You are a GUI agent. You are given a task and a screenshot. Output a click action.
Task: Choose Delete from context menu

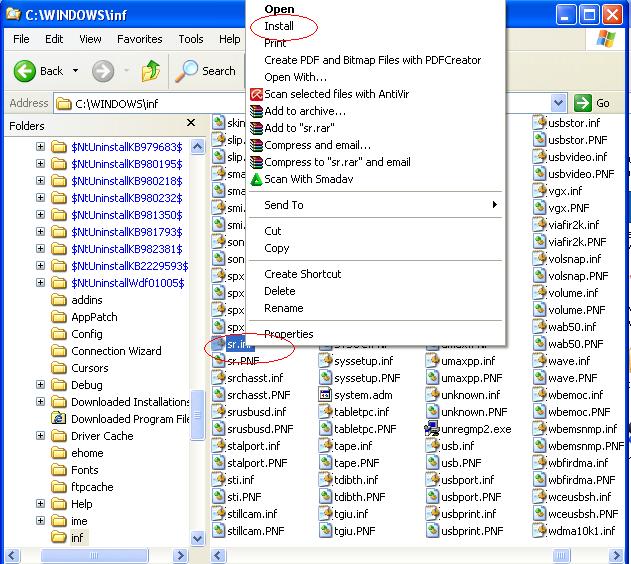[x=280, y=291]
